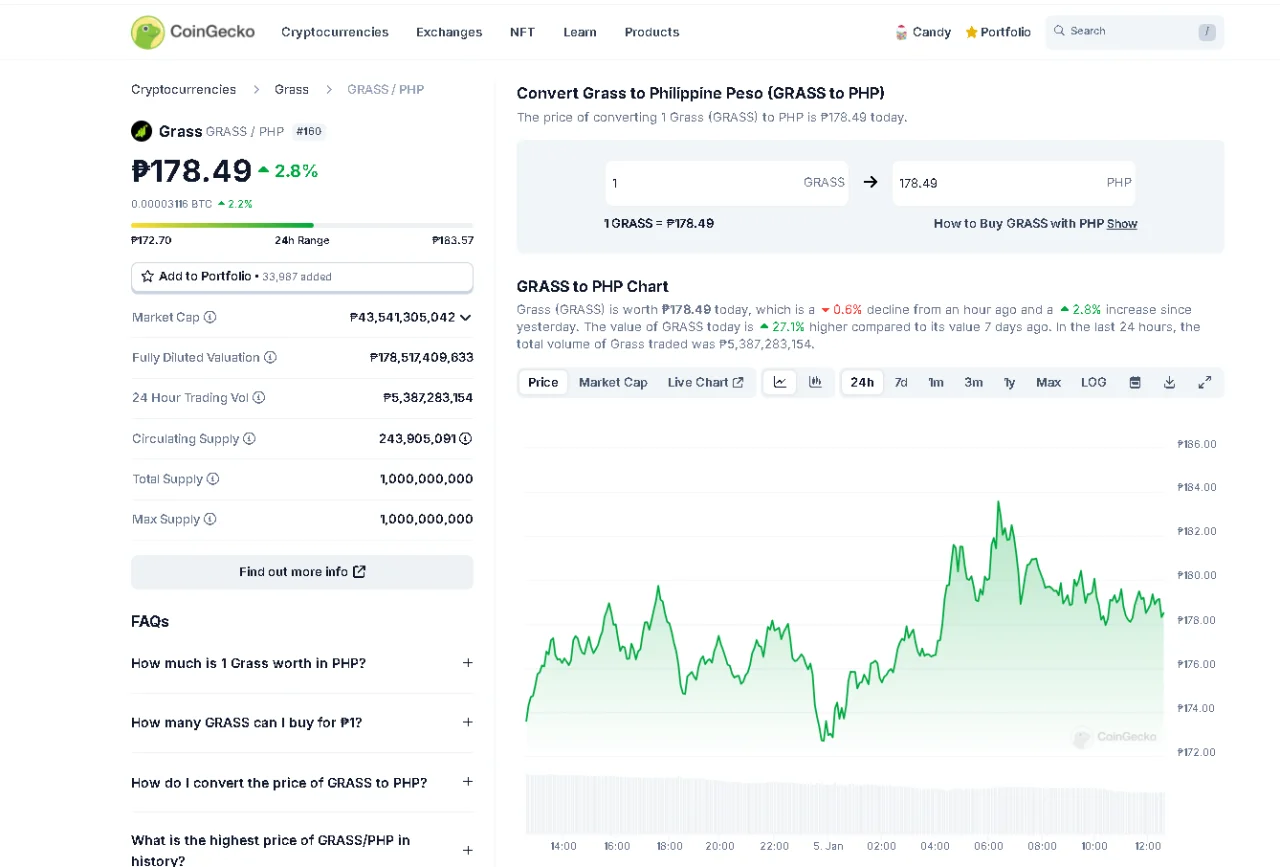The width and height of the screenshot is (1280, 867).
Task: Go to Cryptocurrencies breadcrumb link
Action: (x=184, y=90)
